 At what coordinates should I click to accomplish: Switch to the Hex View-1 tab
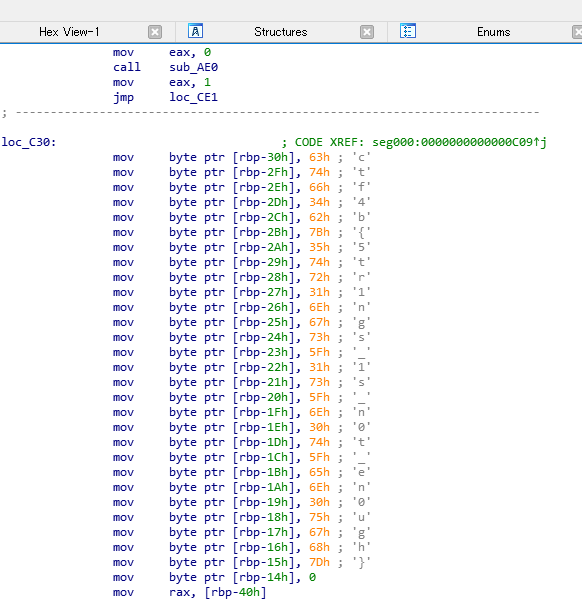point(69,32)
